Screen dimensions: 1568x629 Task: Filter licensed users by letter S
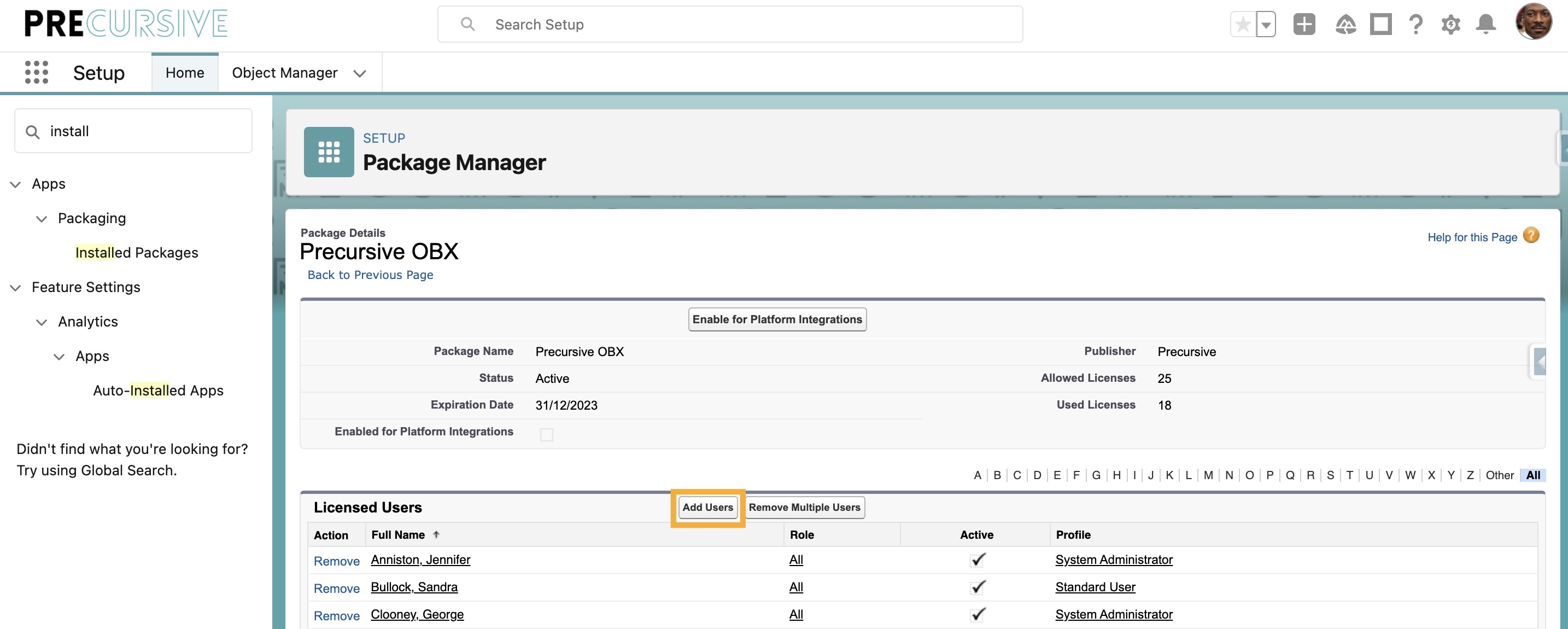(1330, 475)
